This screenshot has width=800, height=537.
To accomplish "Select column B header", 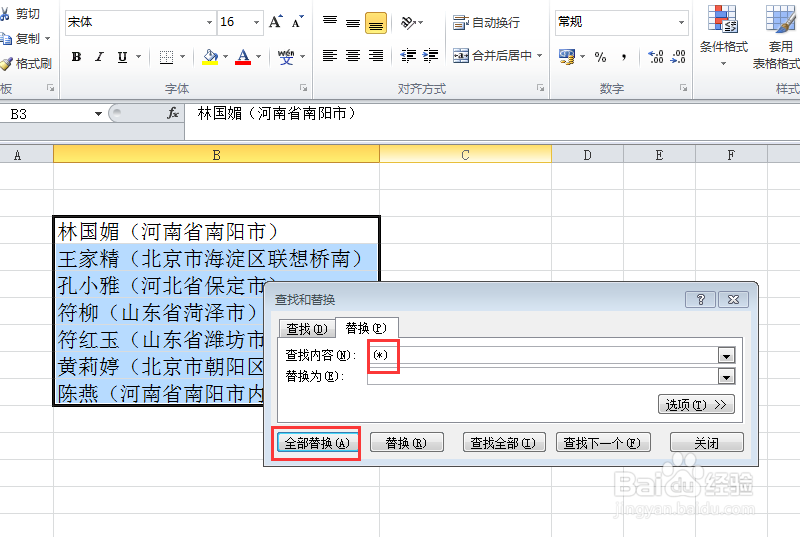I will click(x=216, y=155).
